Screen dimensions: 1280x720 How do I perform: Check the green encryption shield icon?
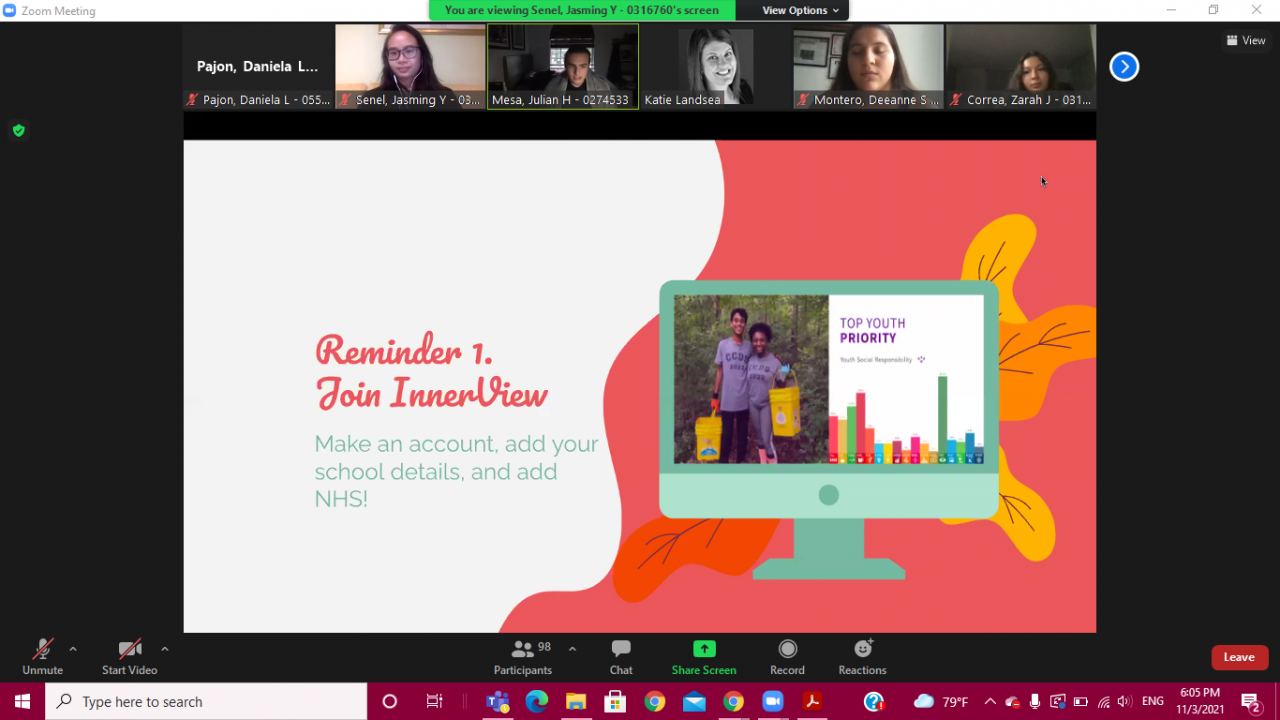point(18,130)
